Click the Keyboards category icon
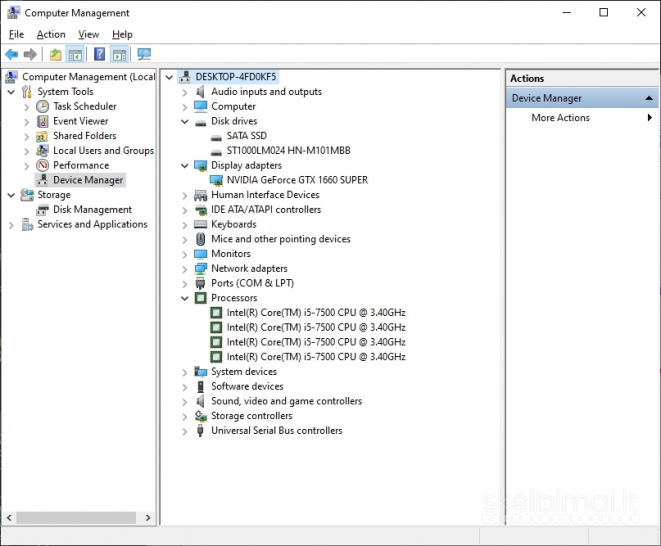 click(201, 224)
